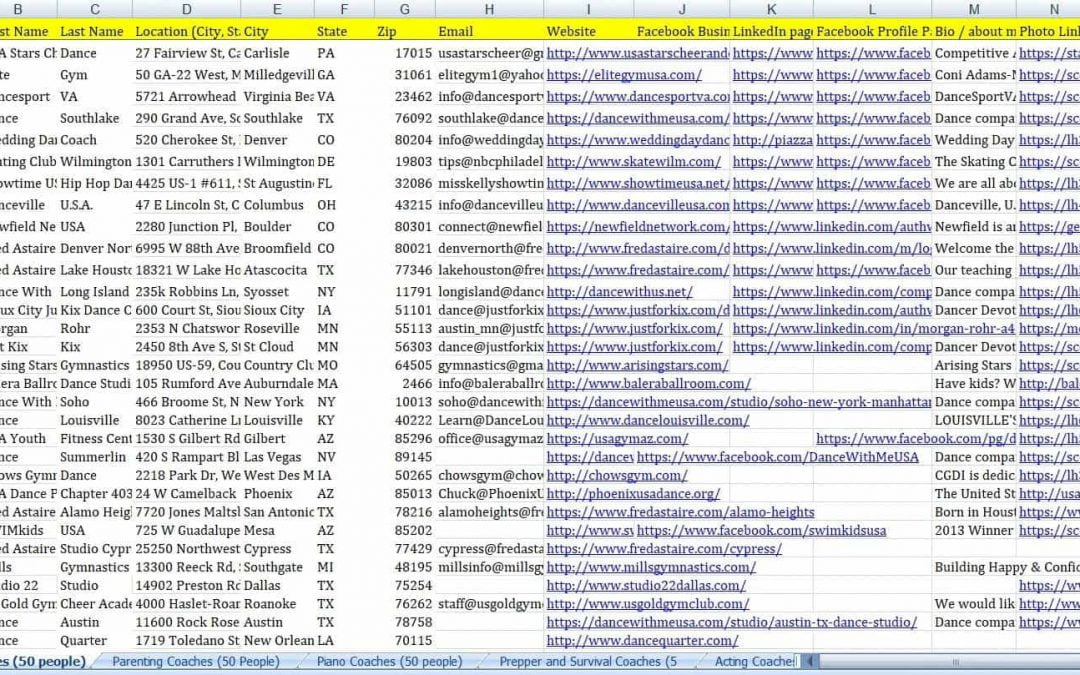Open the usgoldgymclub.com link
This screenshot has width=1080, height=675.
[647, 603]
